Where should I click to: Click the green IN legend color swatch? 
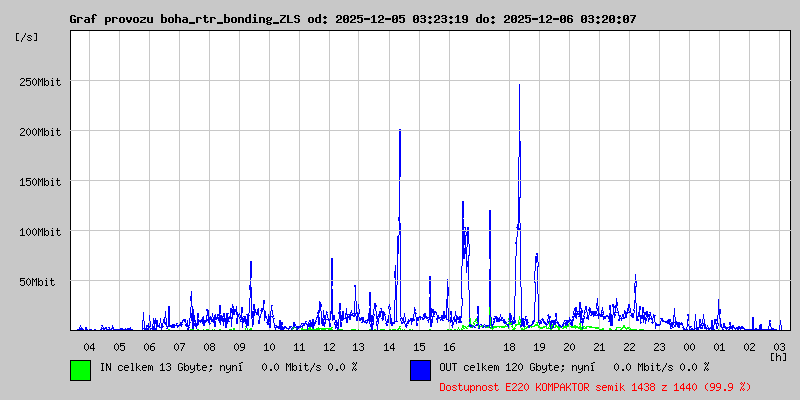pyautogui.click(x=80, y=369)
